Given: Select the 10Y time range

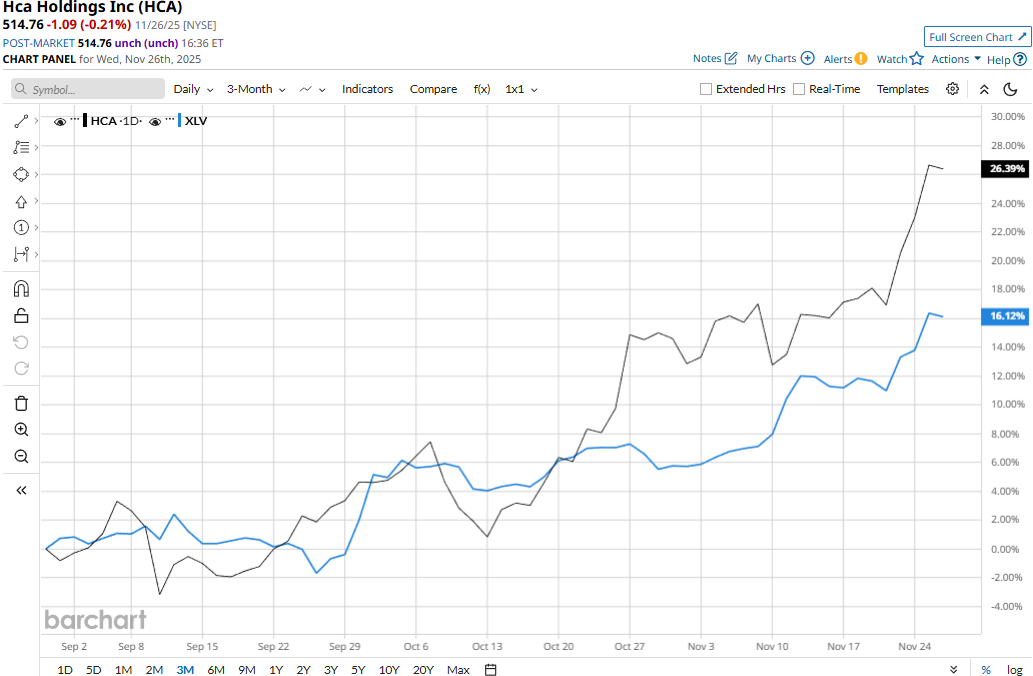Looking at the screenshot, I should point(389,669).
